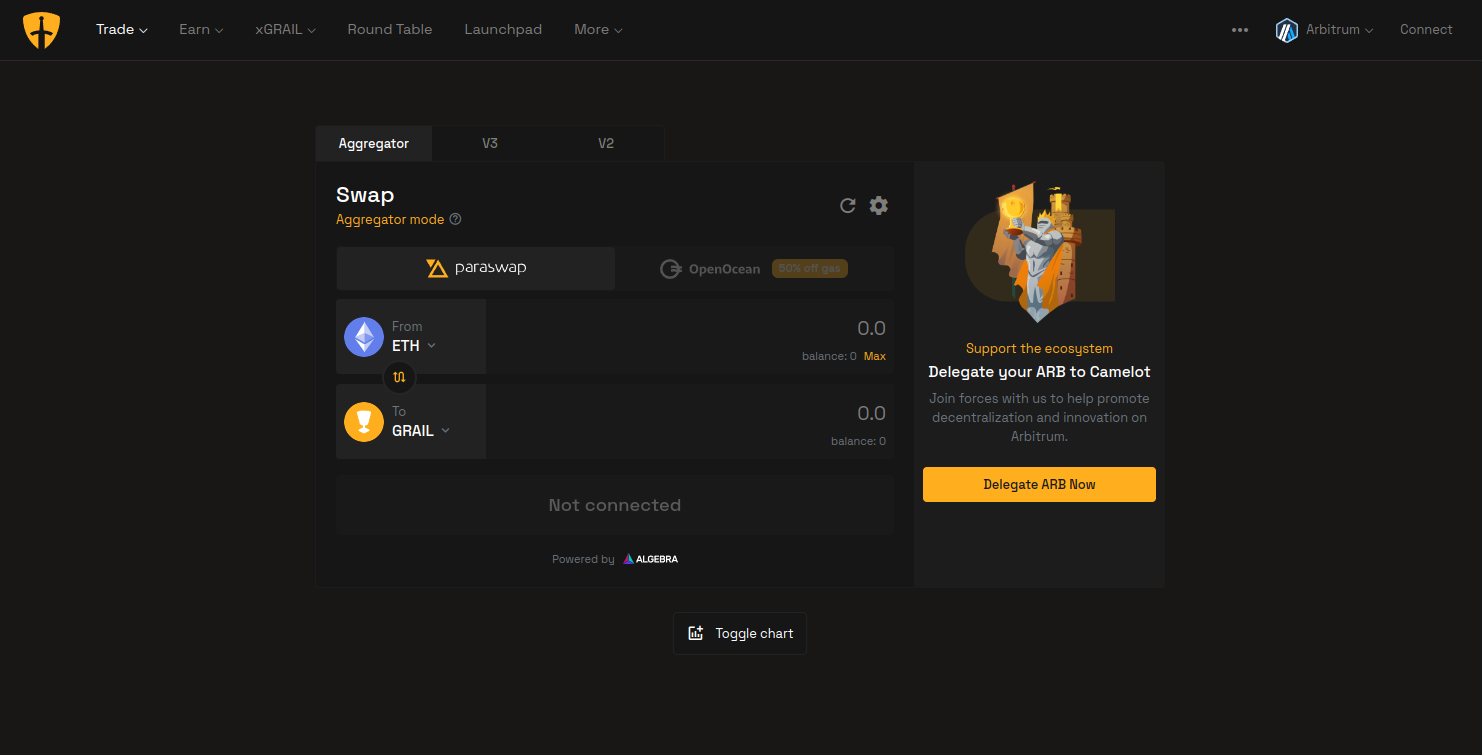Switch to the V3 tab
The width and height of the screenshot is (1482, 755).
490,143
